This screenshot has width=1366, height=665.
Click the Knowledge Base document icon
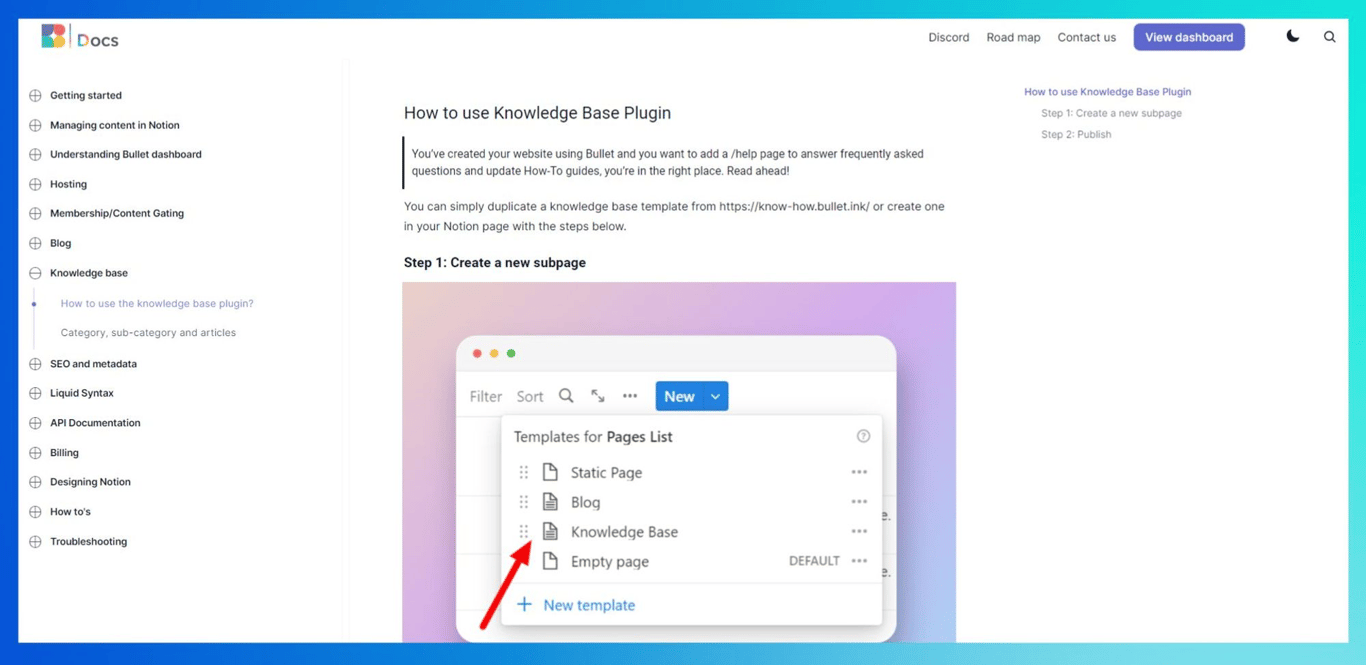coord(550,531)
